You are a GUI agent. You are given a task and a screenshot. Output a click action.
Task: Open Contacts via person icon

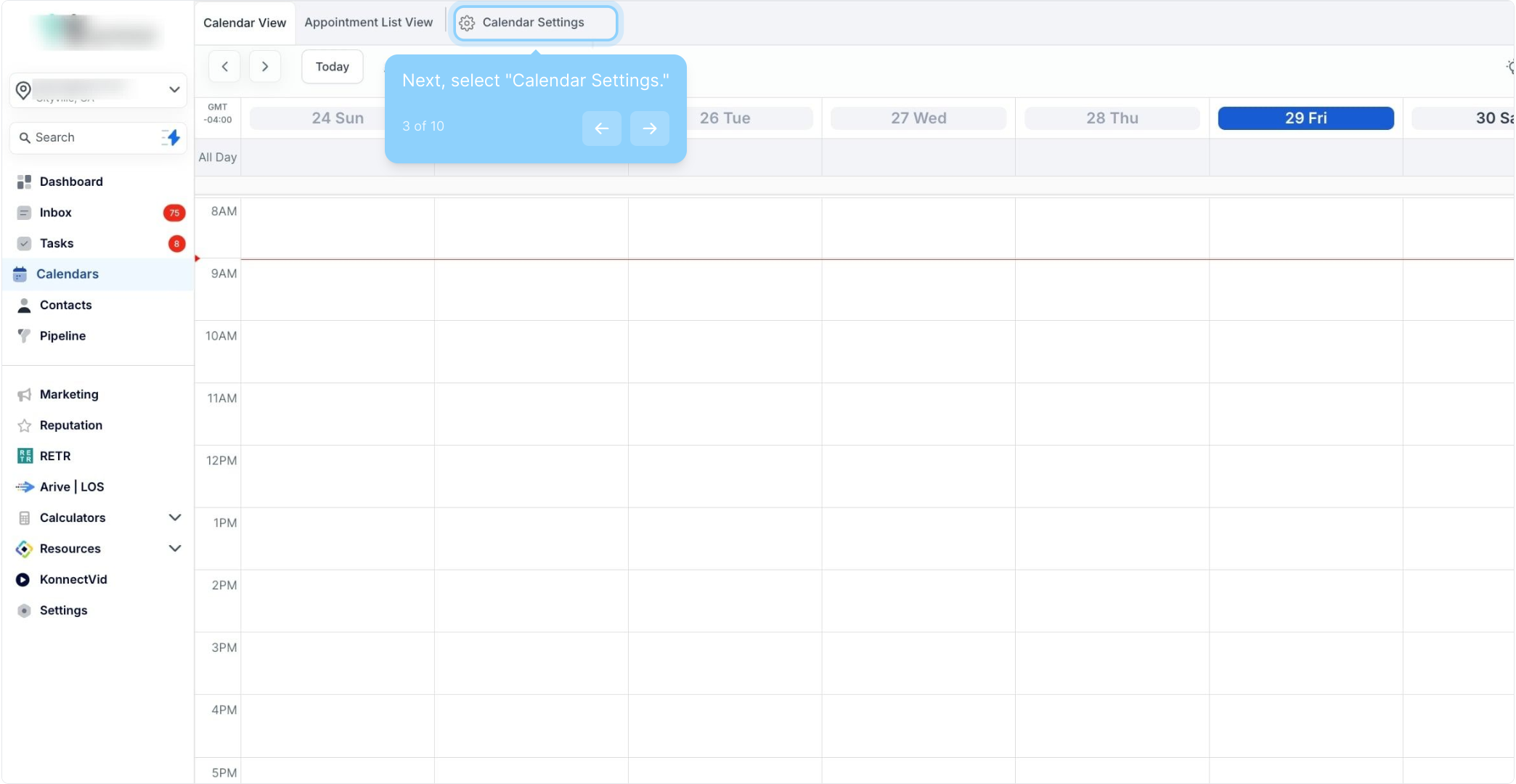pos(24,305)
